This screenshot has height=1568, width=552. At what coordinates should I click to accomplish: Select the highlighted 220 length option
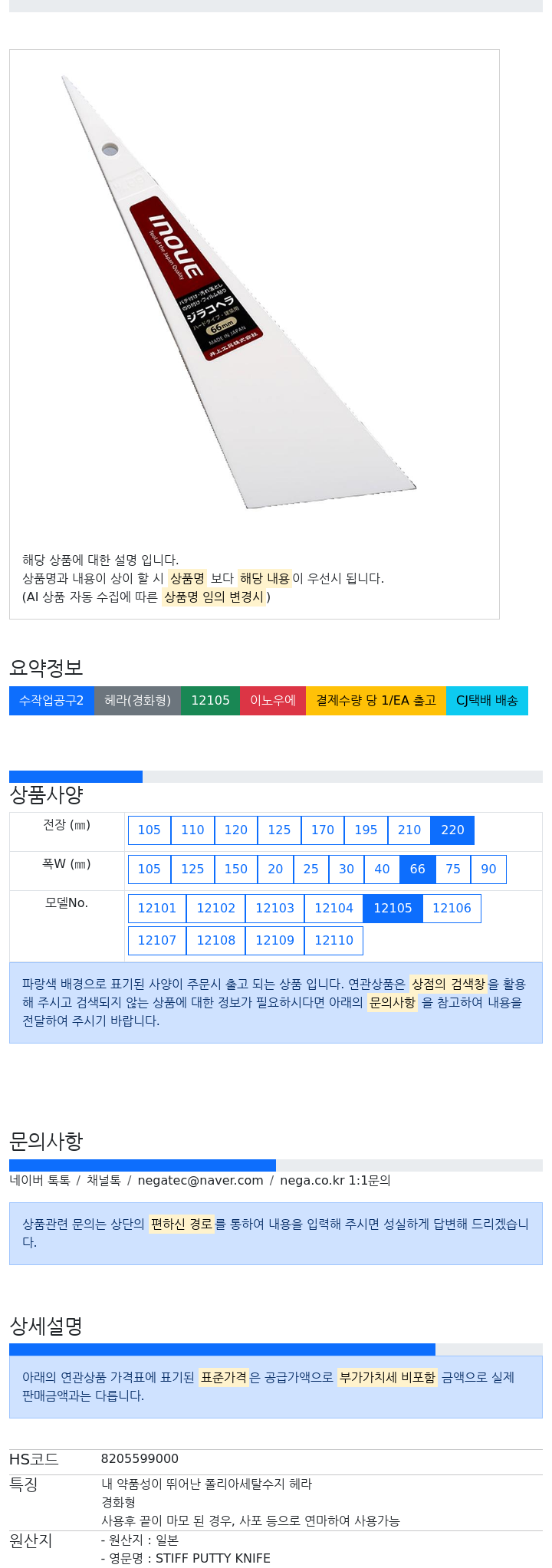452,830
